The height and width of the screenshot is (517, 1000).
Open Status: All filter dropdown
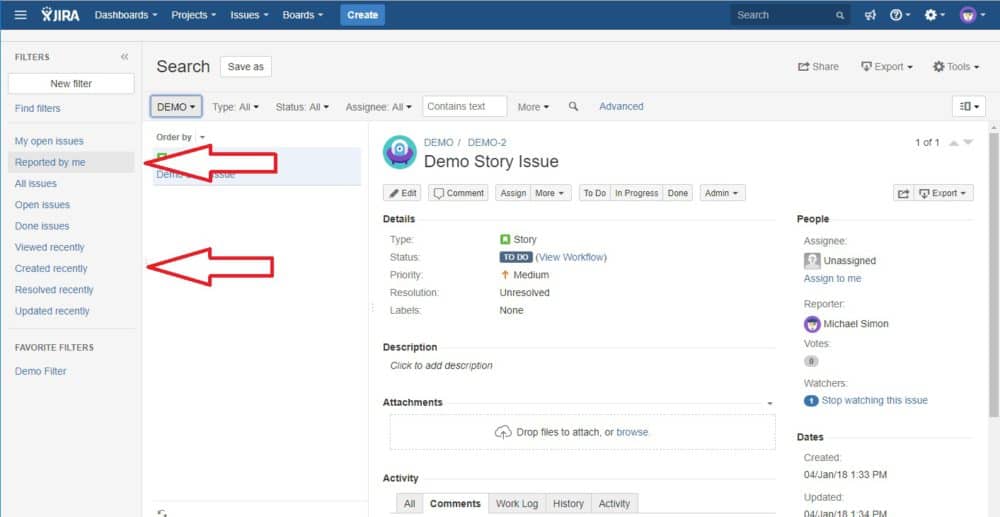point(302,106)
